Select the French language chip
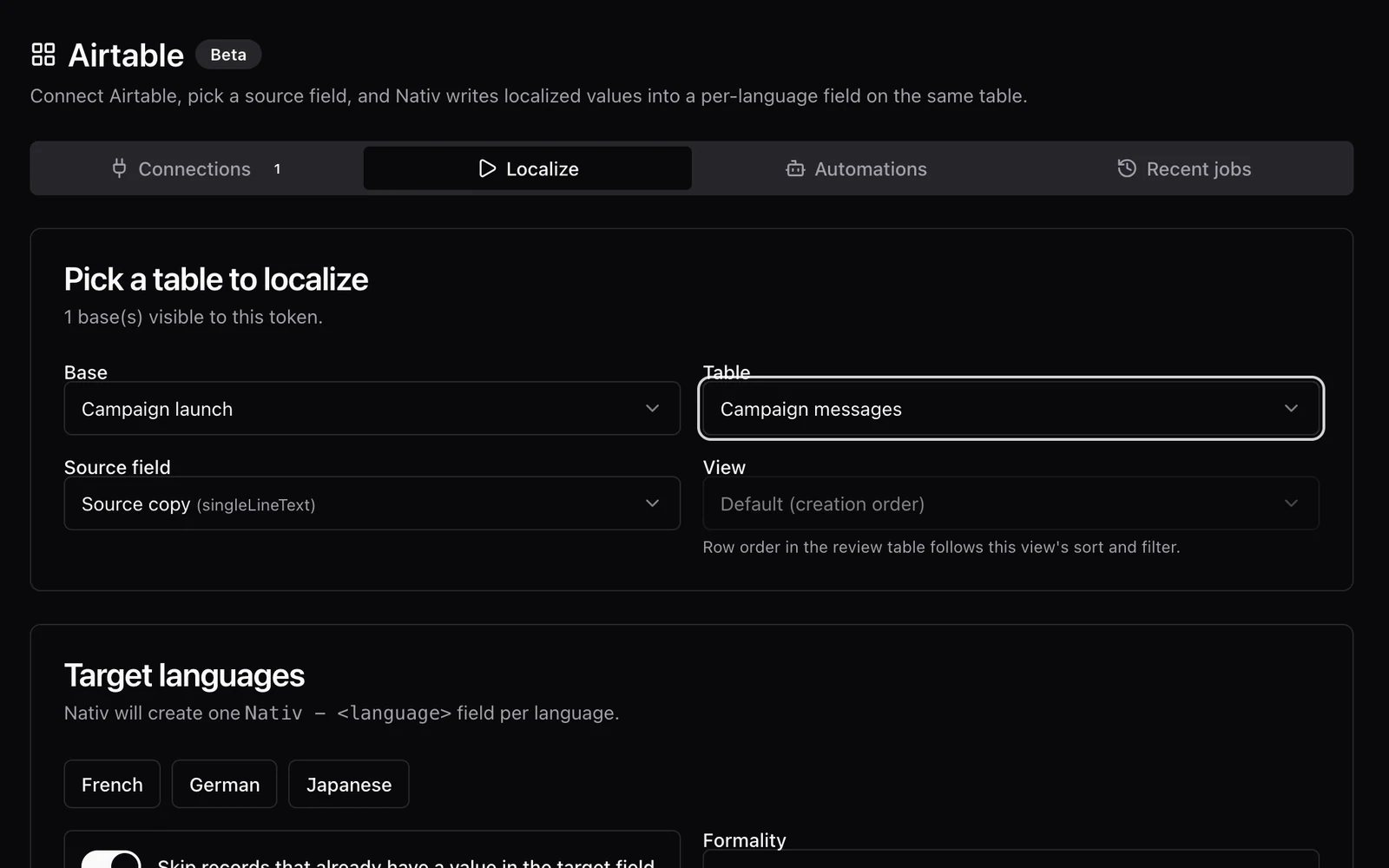The height and width of the screenshot is (868, 1389). 112,785
